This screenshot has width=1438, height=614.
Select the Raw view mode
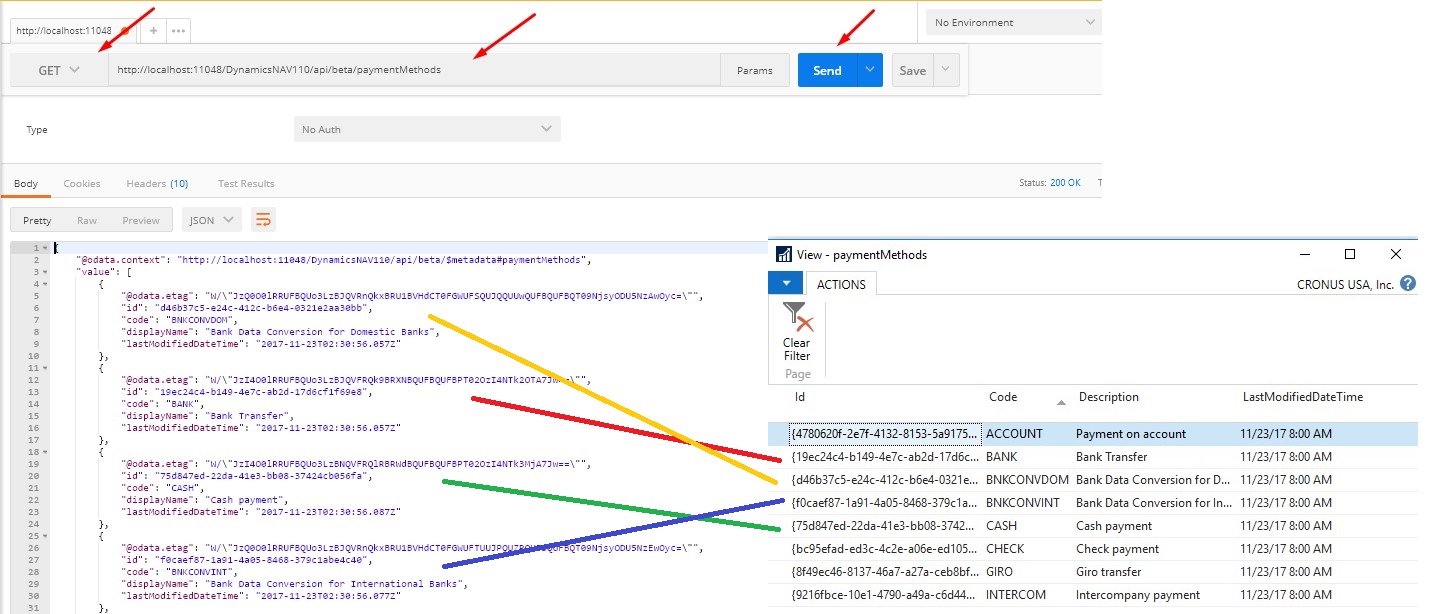[87, 220]
